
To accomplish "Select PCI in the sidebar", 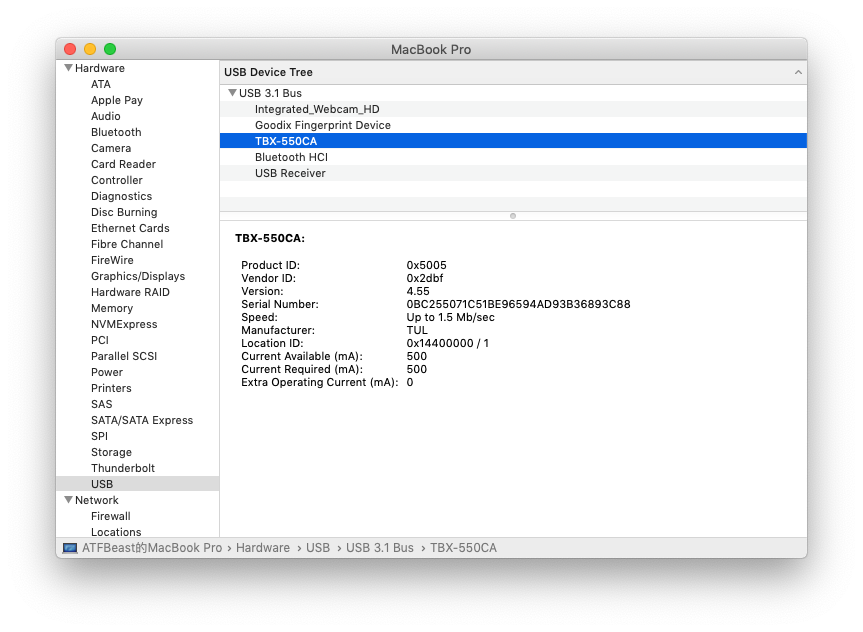I will (100, 340).
